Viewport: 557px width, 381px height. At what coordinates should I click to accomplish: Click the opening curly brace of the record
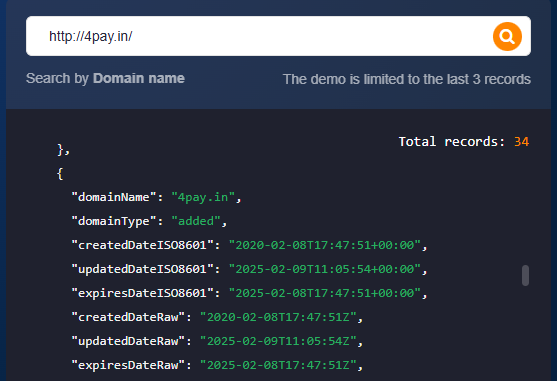click(60, 174)
